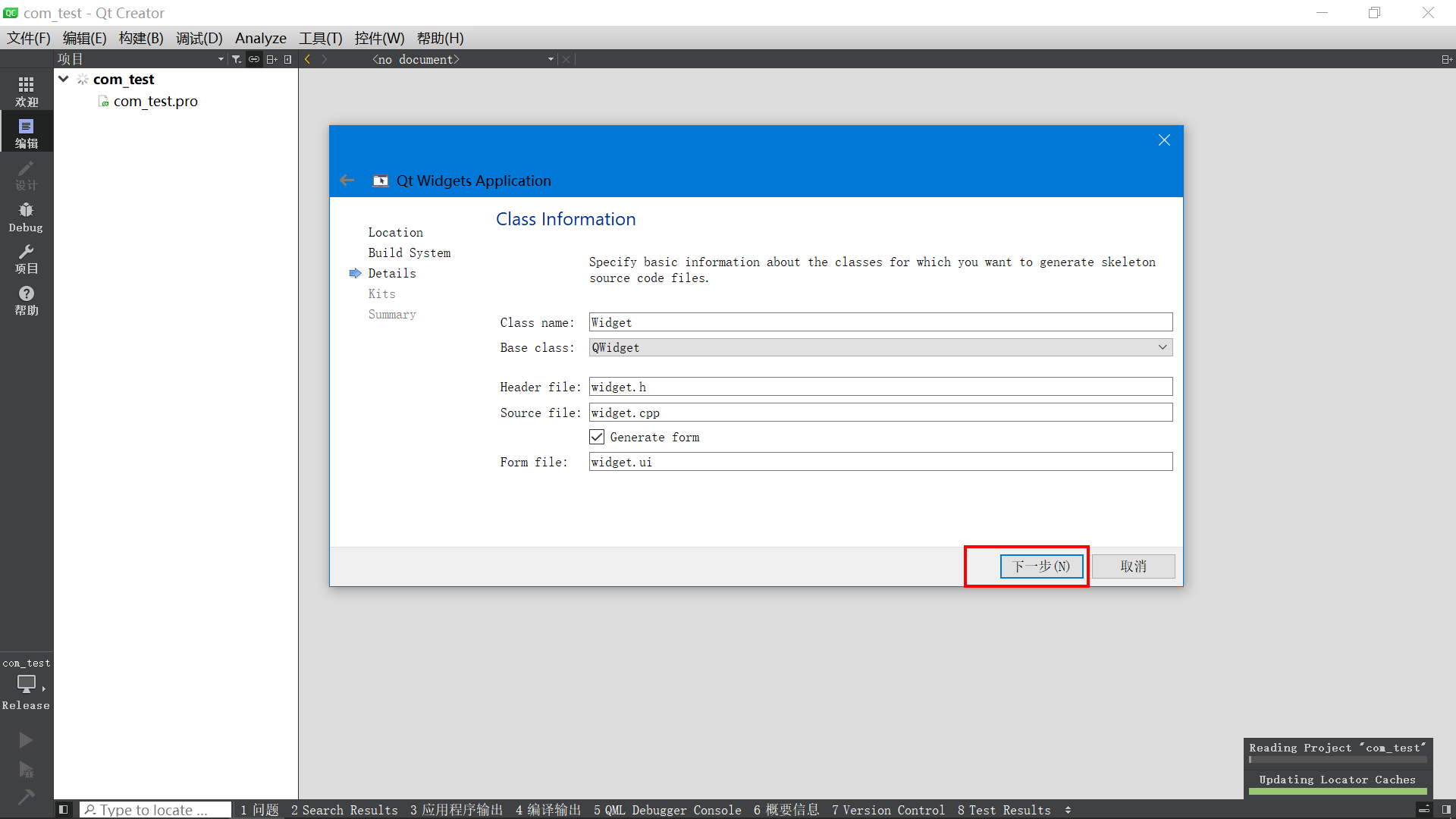Open the 调试 menu
Viewport: 1456px width, 819px height.
pyautogui.click(x=197, y=37)
